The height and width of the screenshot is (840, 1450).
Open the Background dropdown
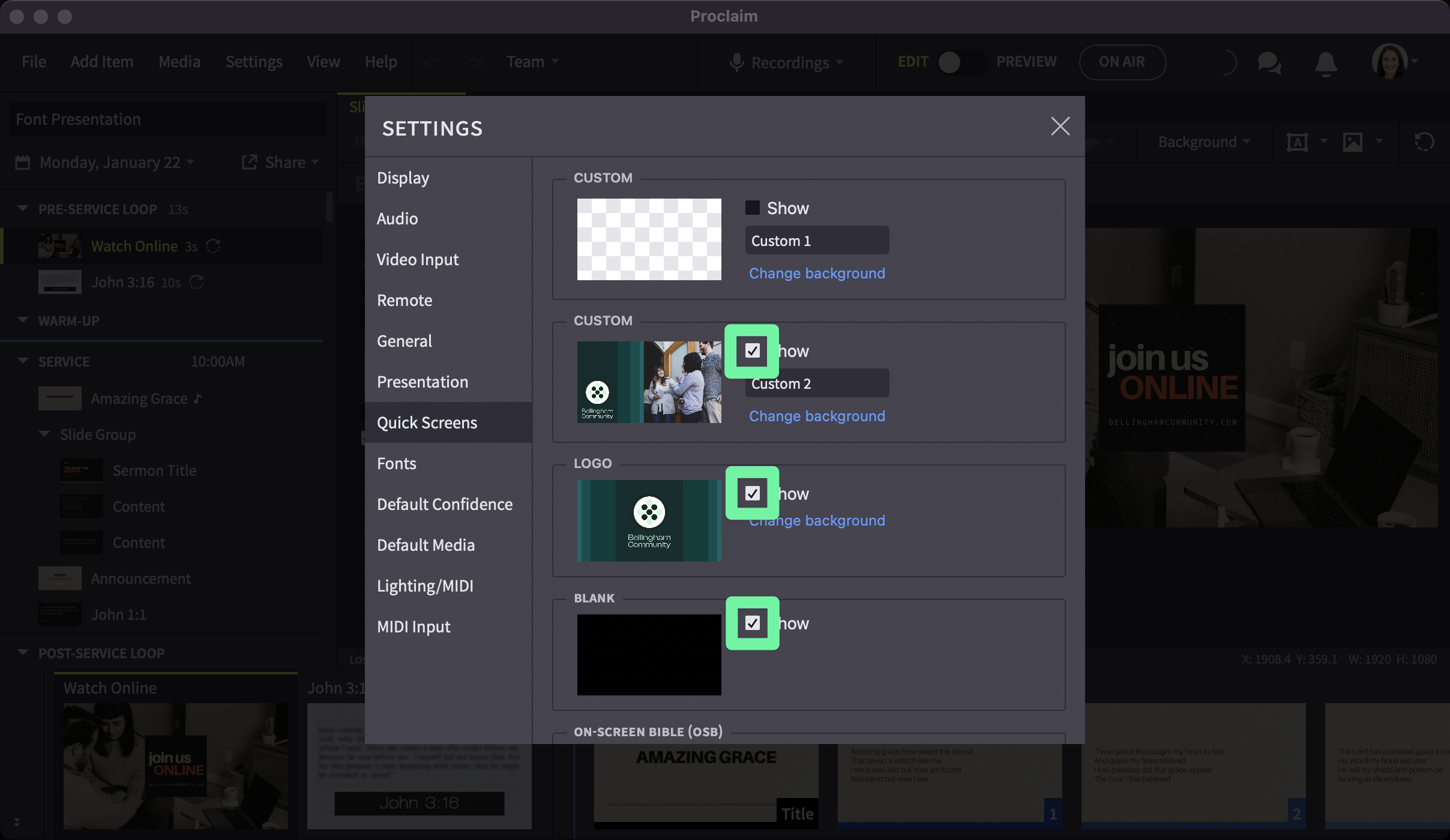click(x=1204, y=142)
